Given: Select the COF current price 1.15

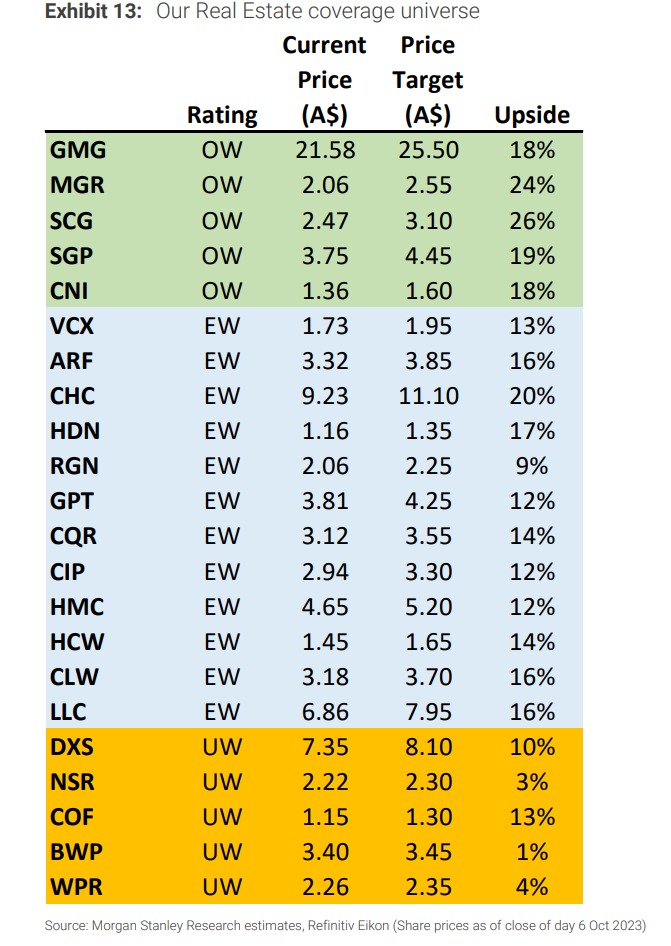Looking at the screenshot, I should coord(324,817).
